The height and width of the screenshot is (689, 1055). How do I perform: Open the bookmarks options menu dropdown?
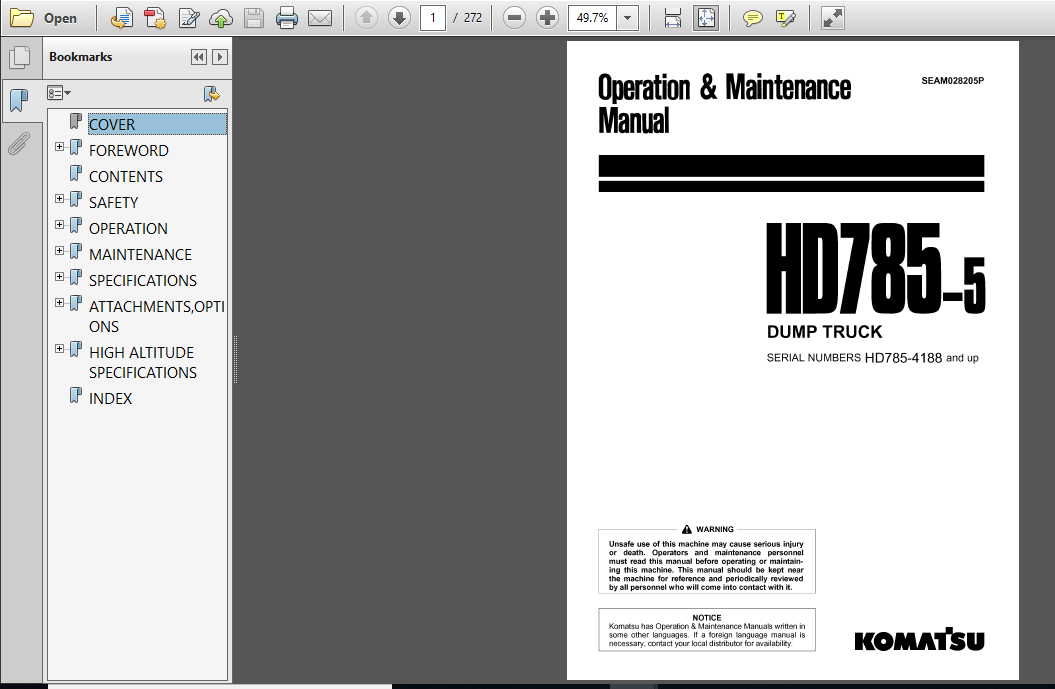coord(59,93)
